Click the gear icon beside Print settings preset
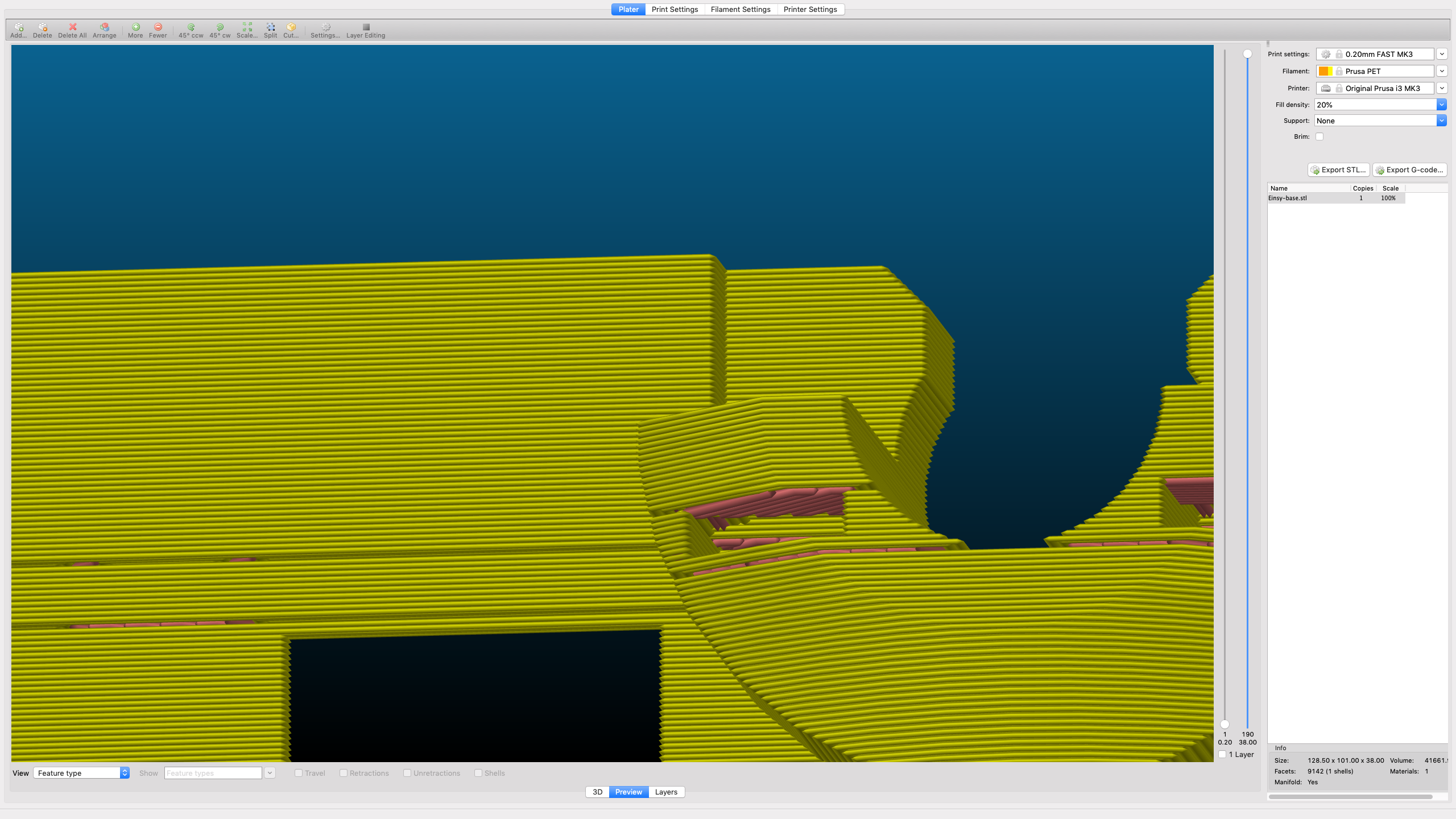This screenshot has width=1456, height=819. (1326, 54)
